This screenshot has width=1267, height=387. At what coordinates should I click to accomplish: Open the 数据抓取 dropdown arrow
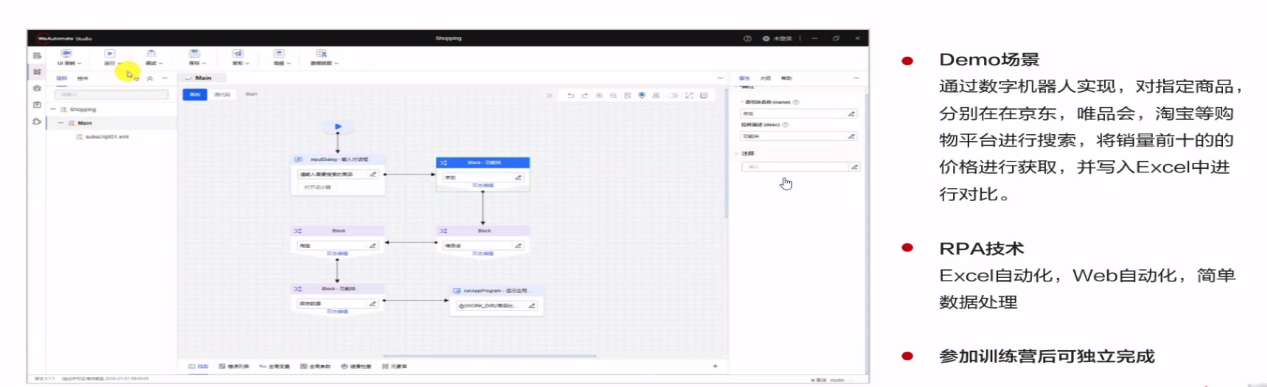[x=337, y=63]
